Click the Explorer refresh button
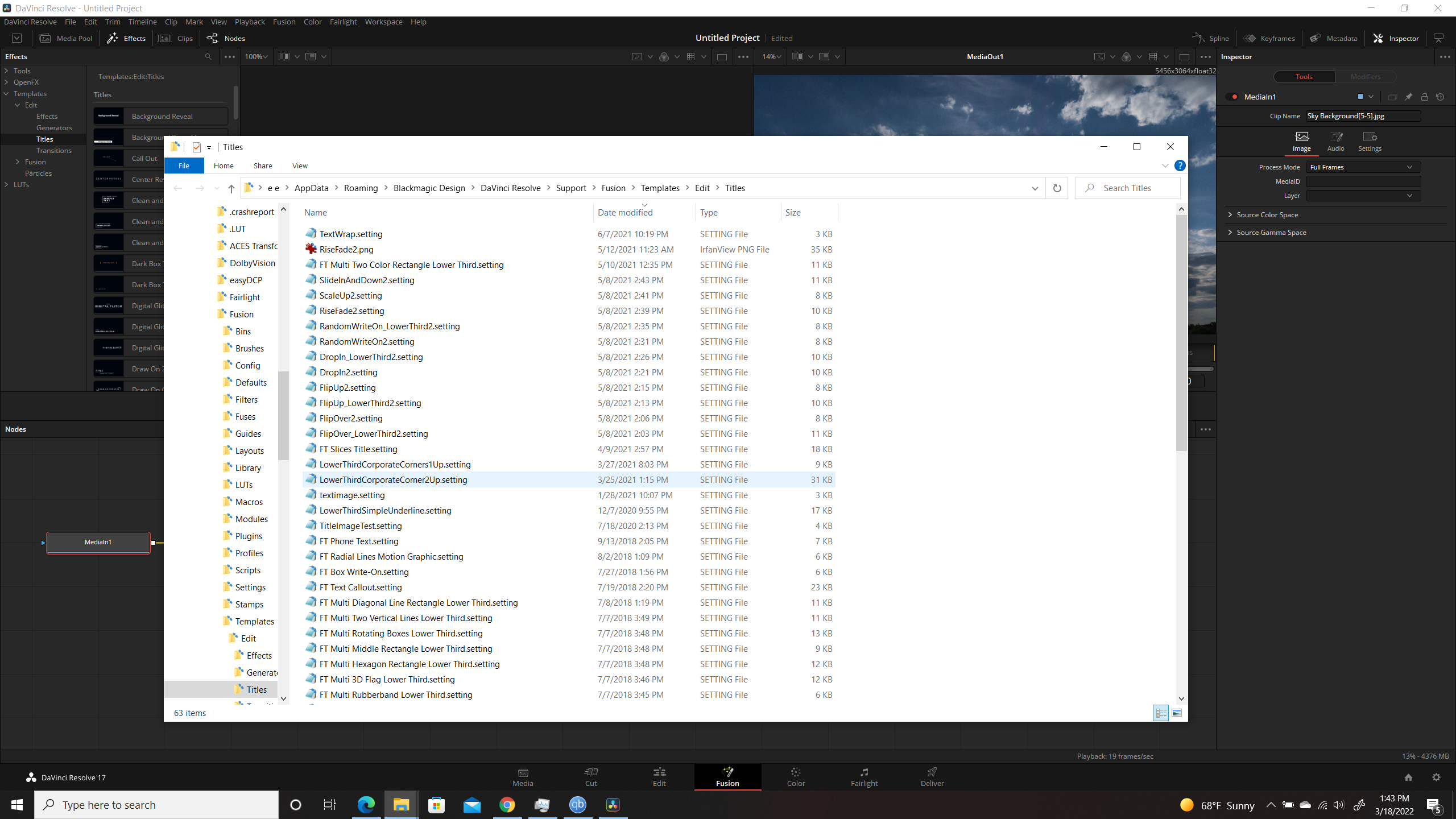 (1057, 188)
